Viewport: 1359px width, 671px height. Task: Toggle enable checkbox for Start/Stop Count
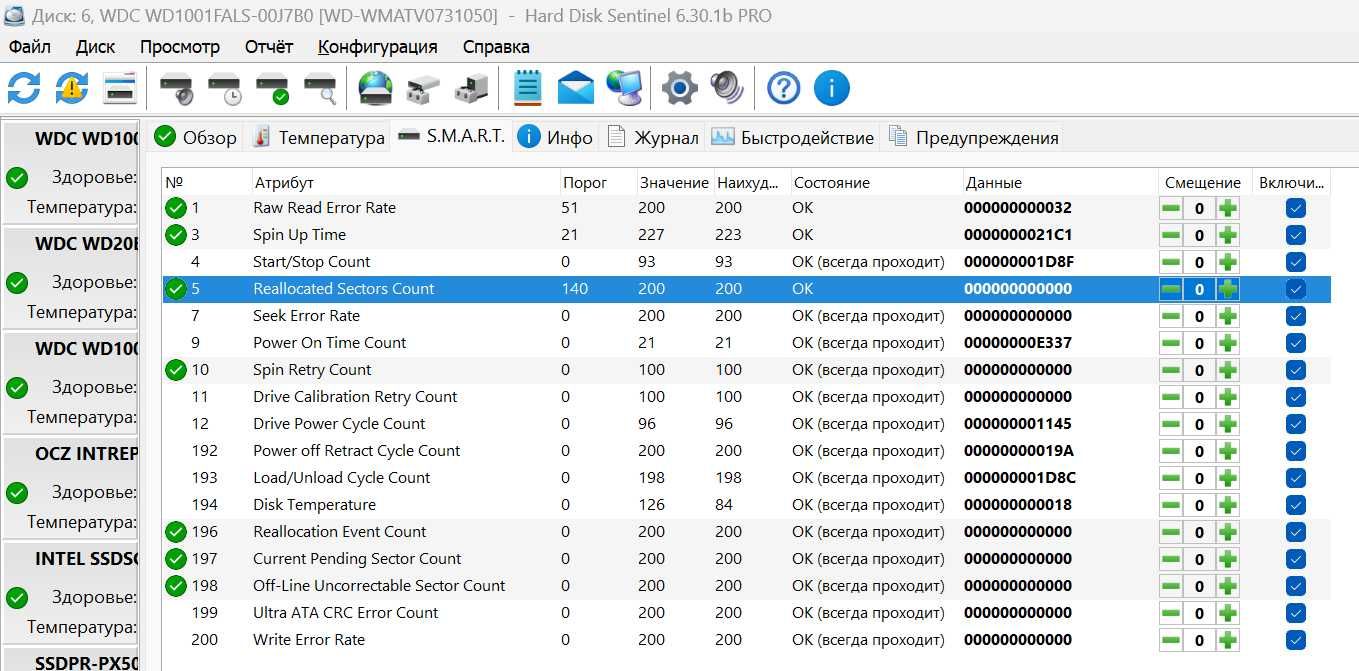pos(1296,262)
